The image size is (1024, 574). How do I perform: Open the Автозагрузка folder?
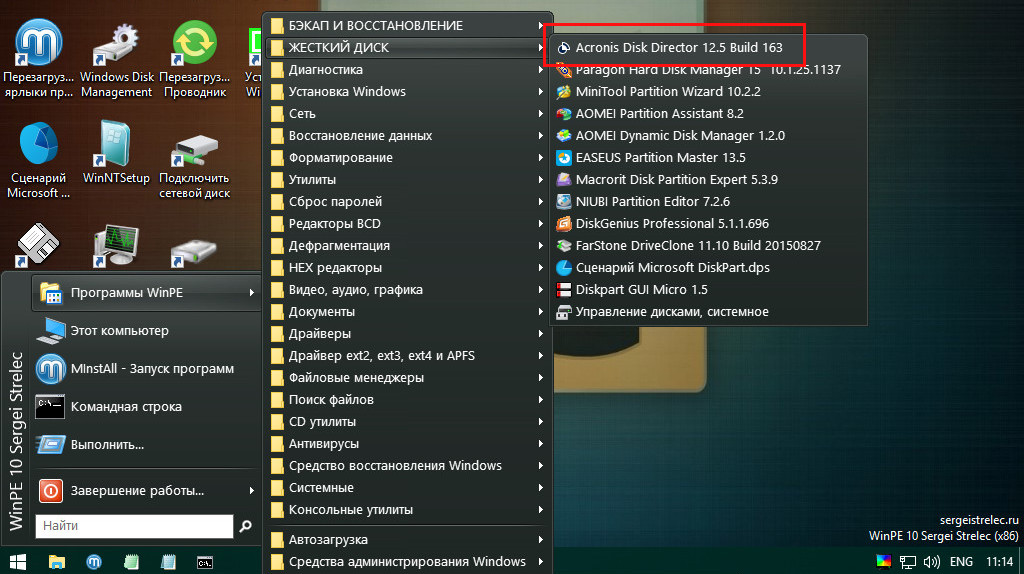408,540
